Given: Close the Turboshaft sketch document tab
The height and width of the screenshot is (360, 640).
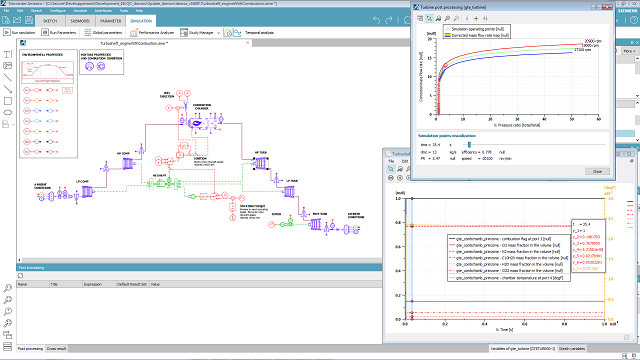Looking at the screenshot, I should click(248, 43).
